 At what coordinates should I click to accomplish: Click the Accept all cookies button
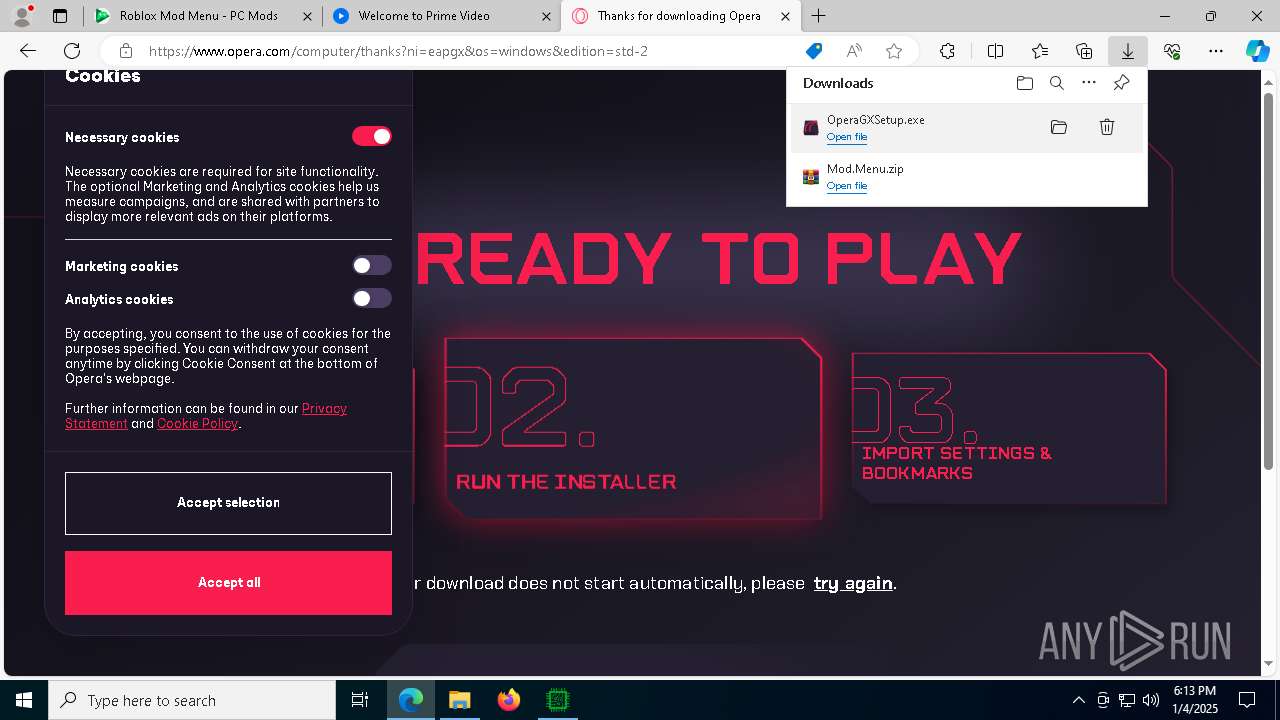(228, 583)
